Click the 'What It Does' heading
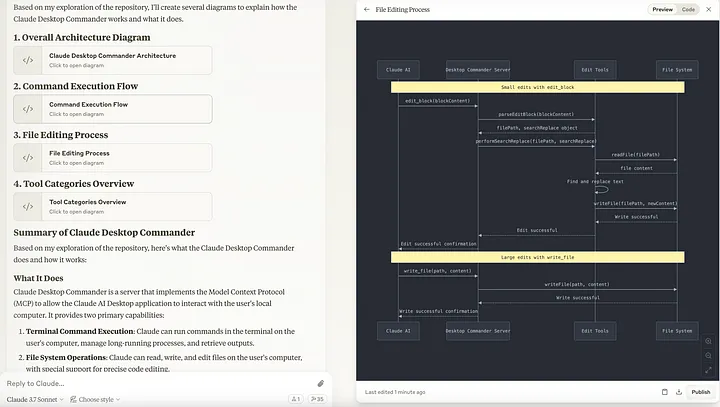This screenshot has width=720, height=407. (x=38, y=278)
